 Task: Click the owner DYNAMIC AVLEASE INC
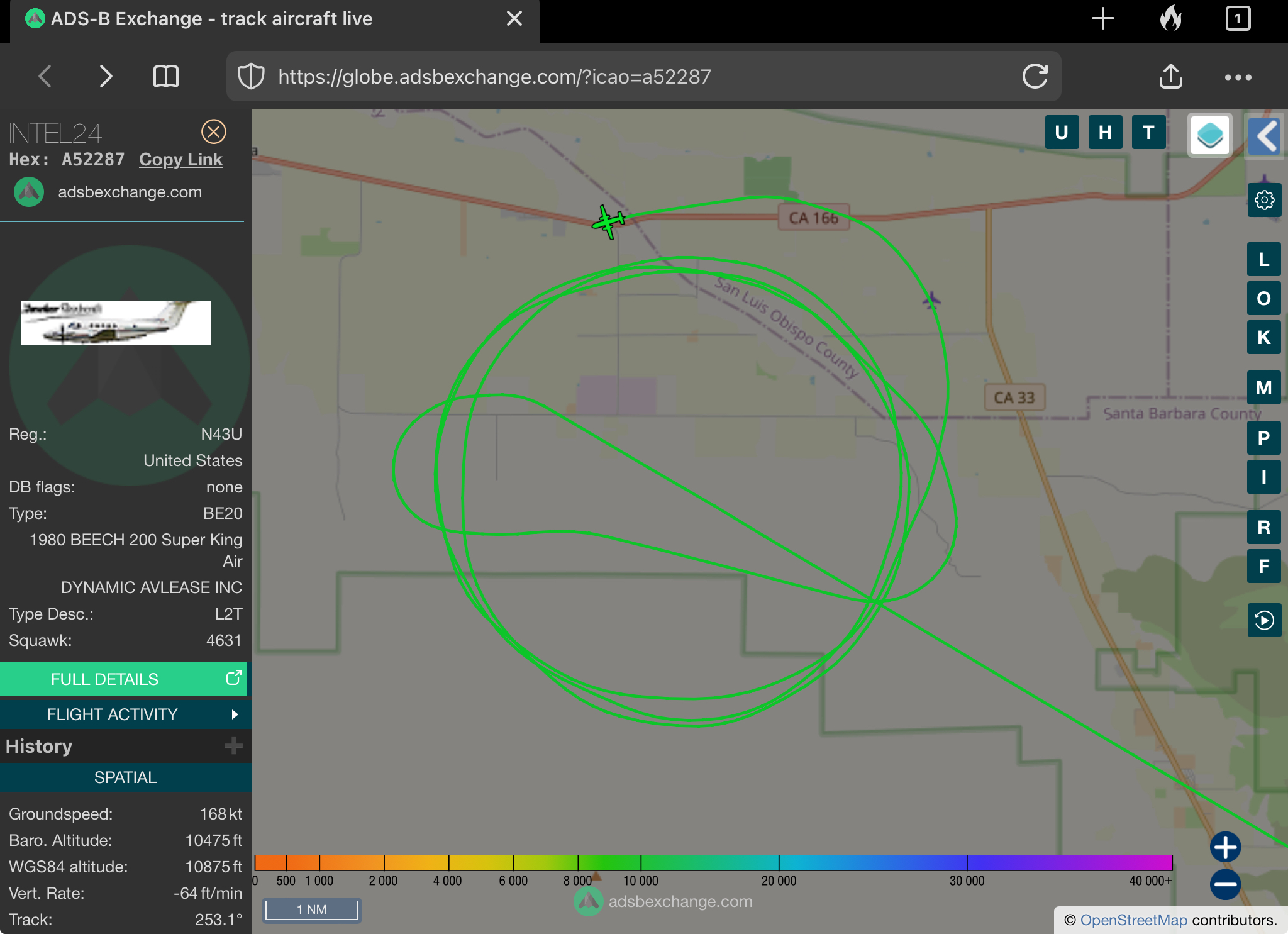[x=152, y=587]
